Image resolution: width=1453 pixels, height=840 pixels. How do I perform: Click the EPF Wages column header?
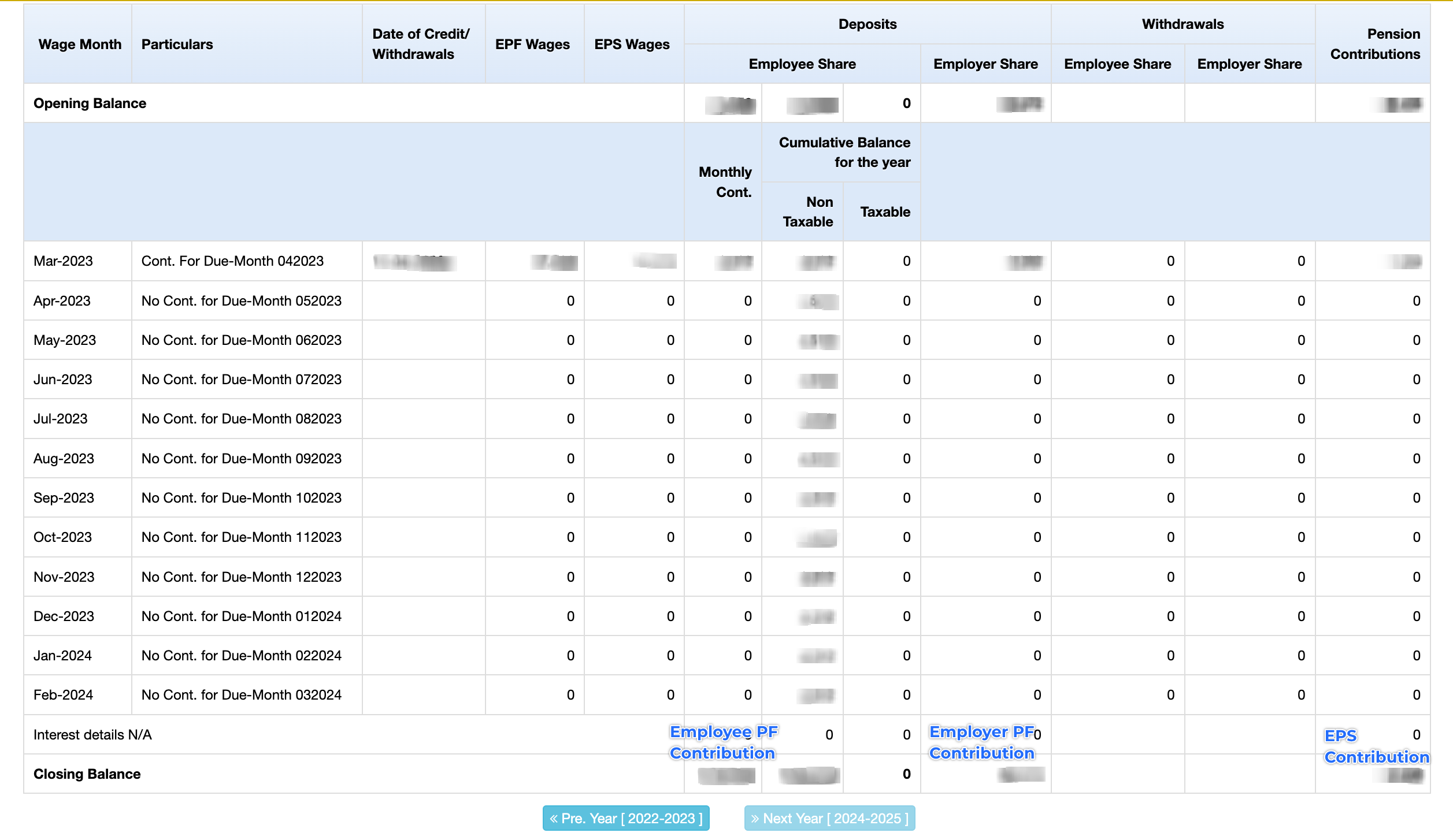532,44
